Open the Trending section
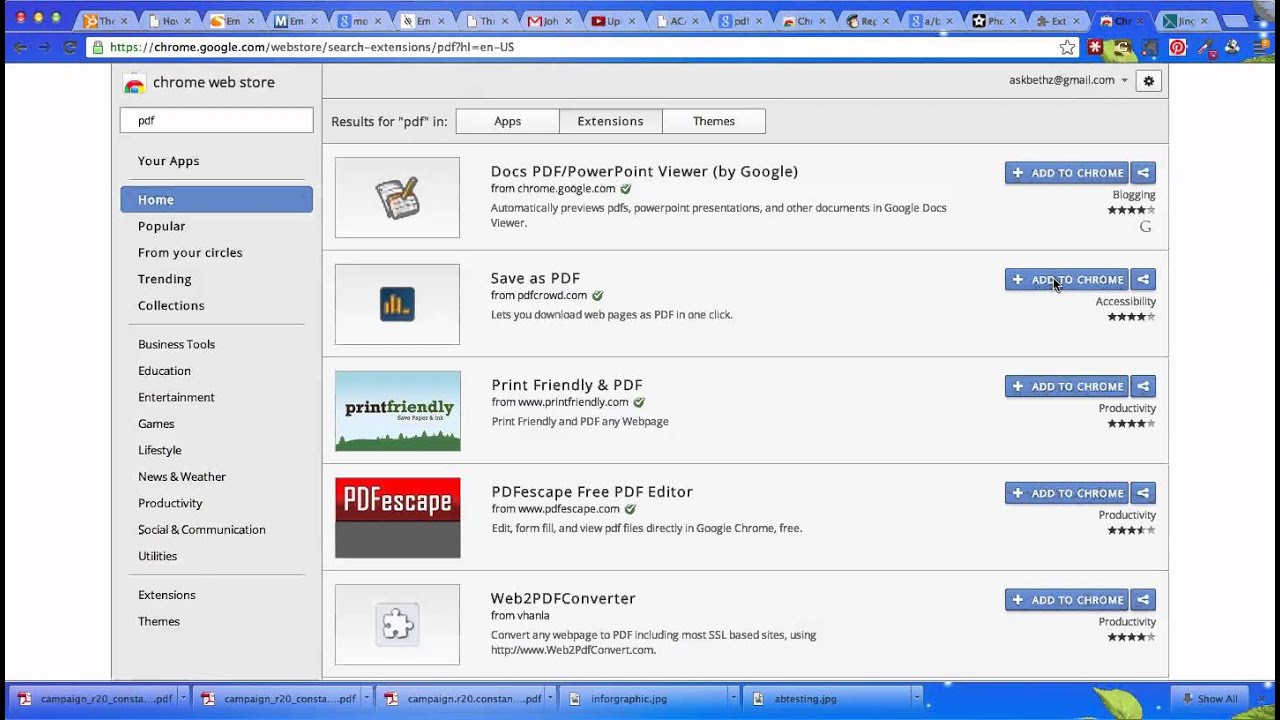The height and width of the screenshot is (720, 1280). 164,279
